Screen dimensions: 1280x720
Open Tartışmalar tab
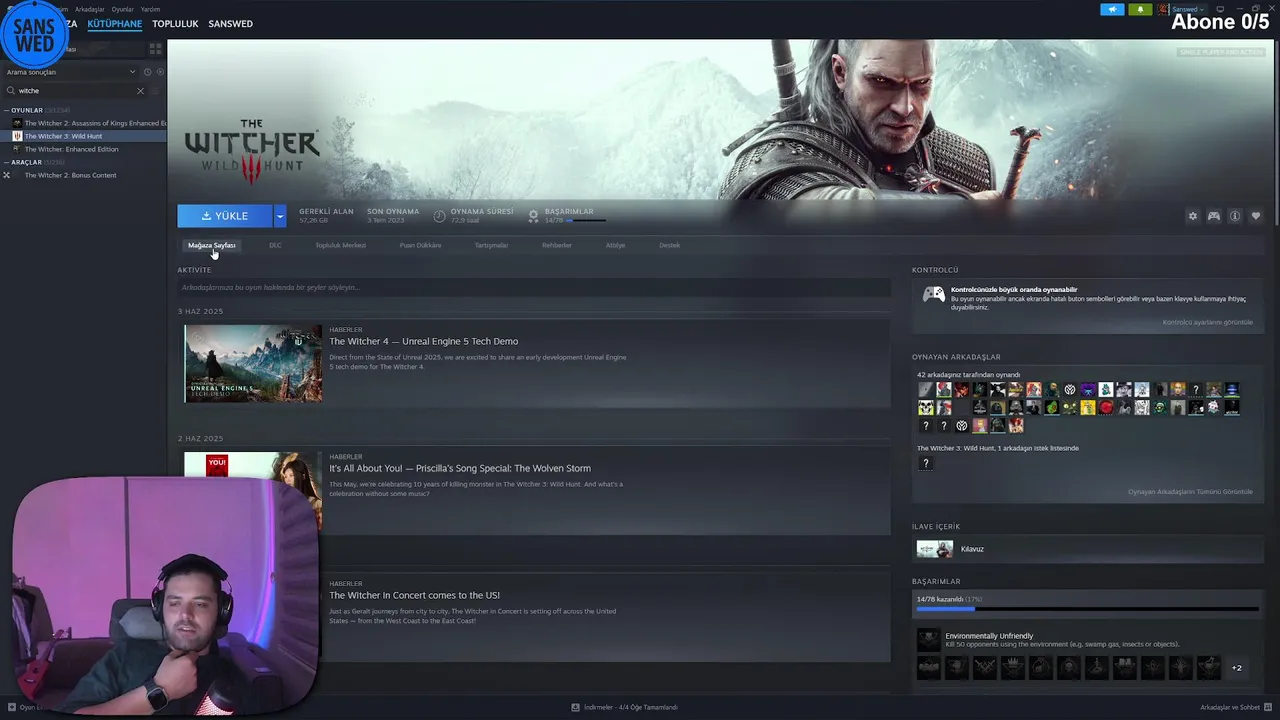491,245
